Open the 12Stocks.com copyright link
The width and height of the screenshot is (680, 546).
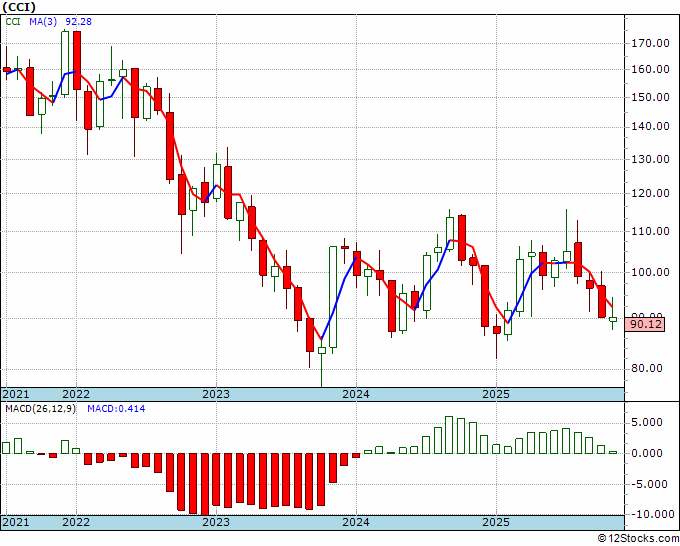[x=638, y=539]
